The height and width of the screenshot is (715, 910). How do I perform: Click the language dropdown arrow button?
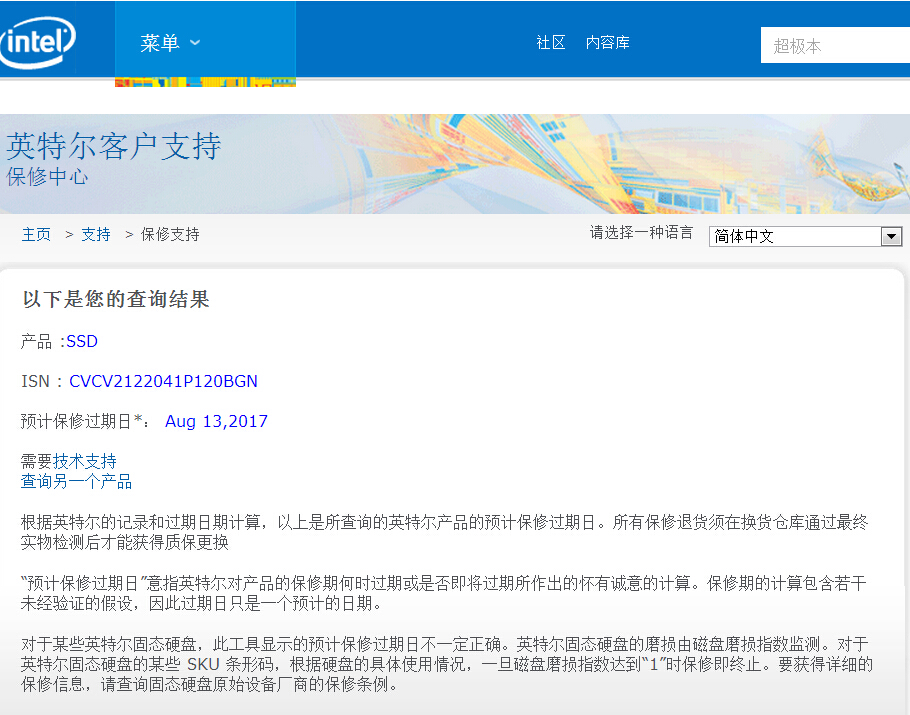[891, 236]
